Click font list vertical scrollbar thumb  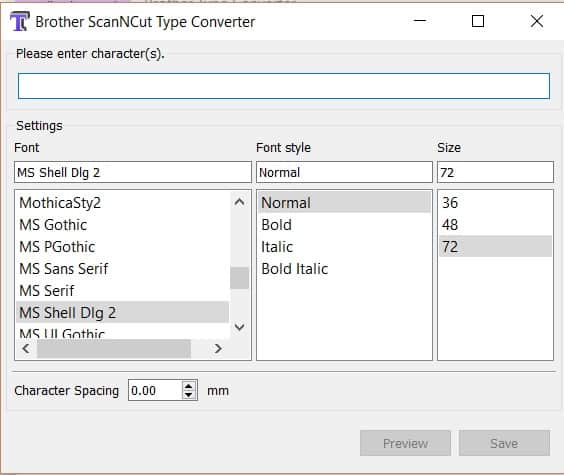[x=240, y=278]
